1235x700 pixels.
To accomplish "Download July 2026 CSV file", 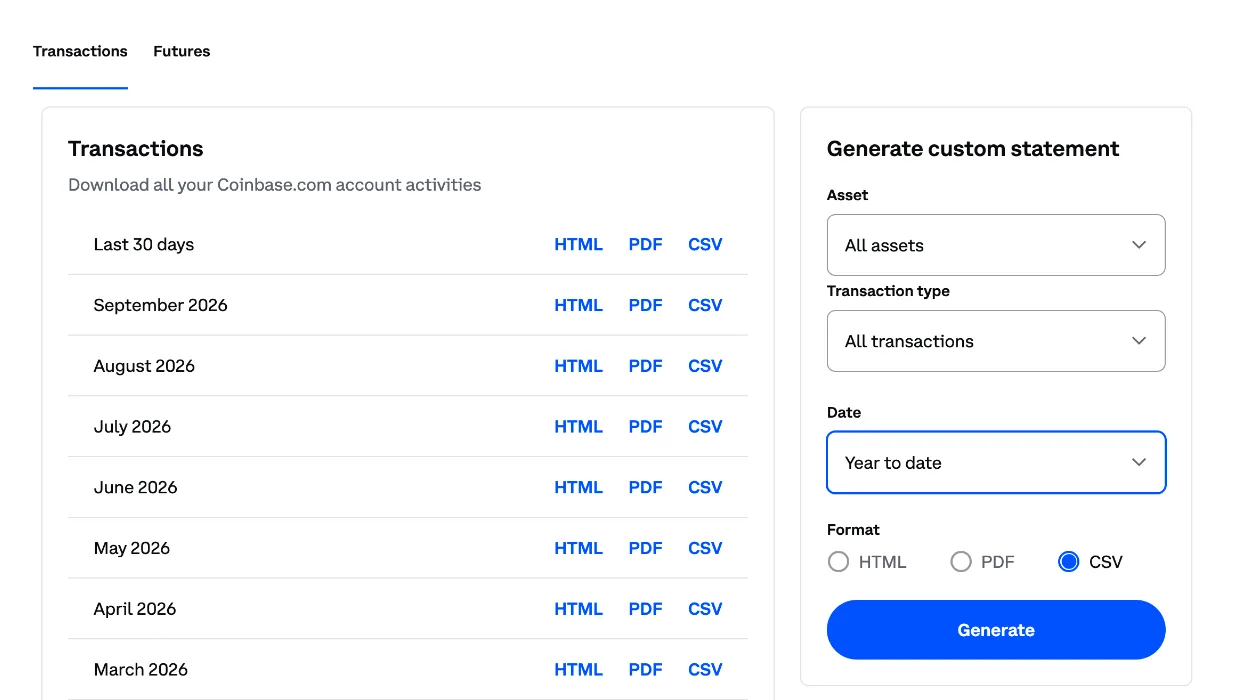I will pyautogui.click(x=705, y=427).
